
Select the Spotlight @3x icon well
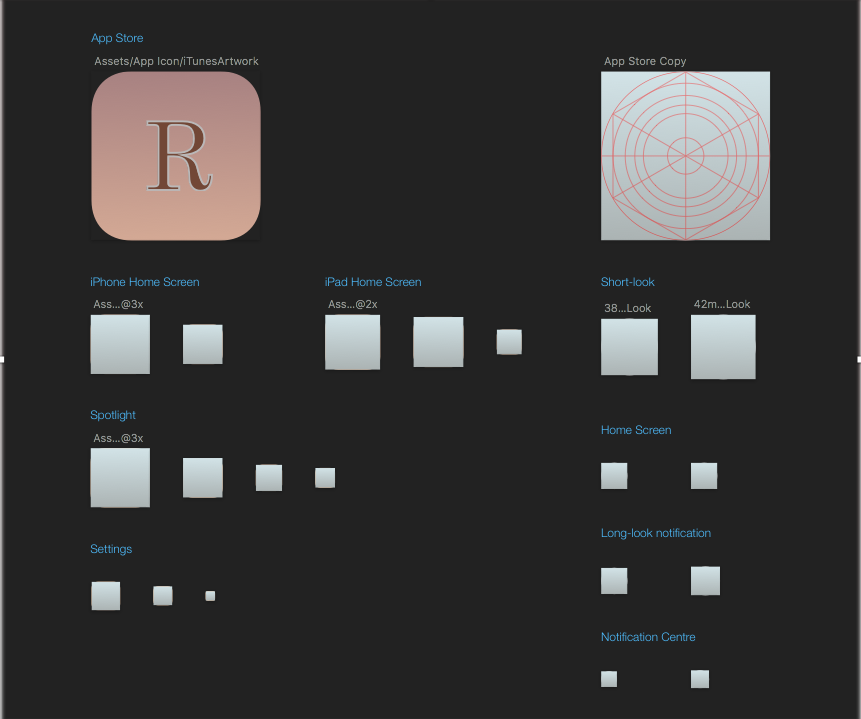point(120,477)
